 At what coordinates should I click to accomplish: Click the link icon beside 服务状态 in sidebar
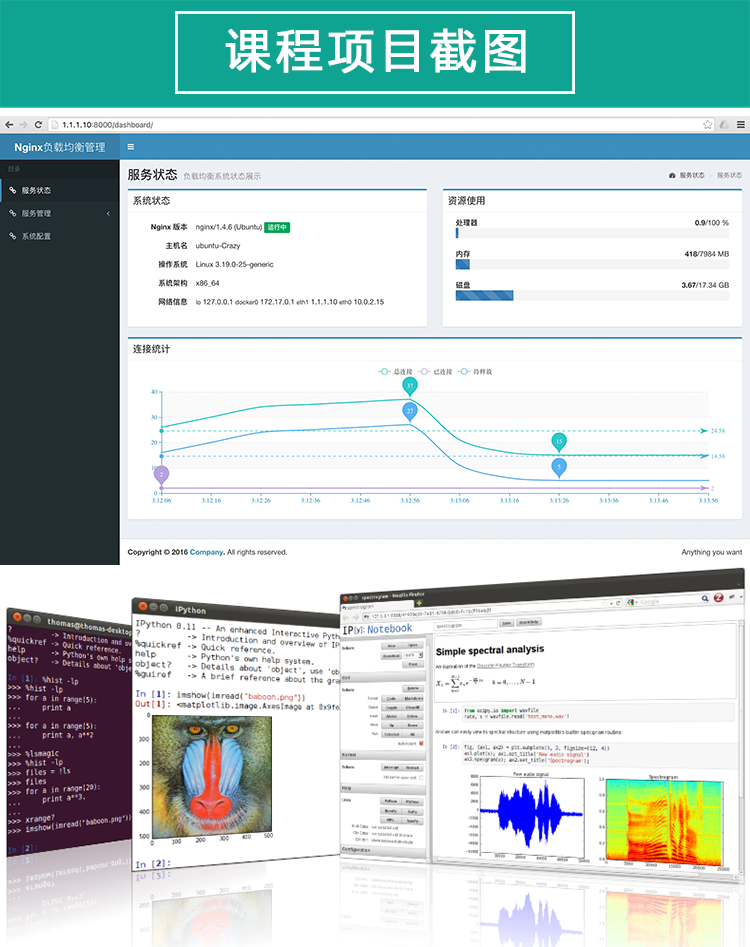12,190
